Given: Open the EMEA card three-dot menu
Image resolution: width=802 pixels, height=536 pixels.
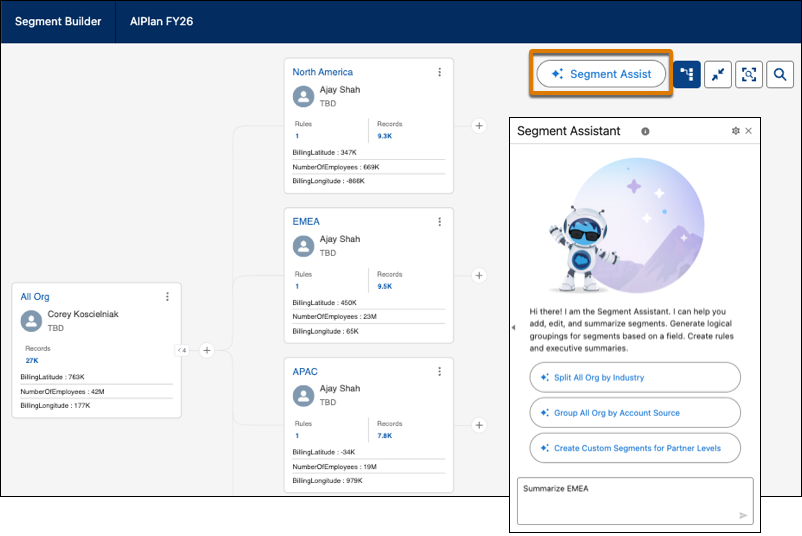Looking at the screenshot, I should pos(439,222).
